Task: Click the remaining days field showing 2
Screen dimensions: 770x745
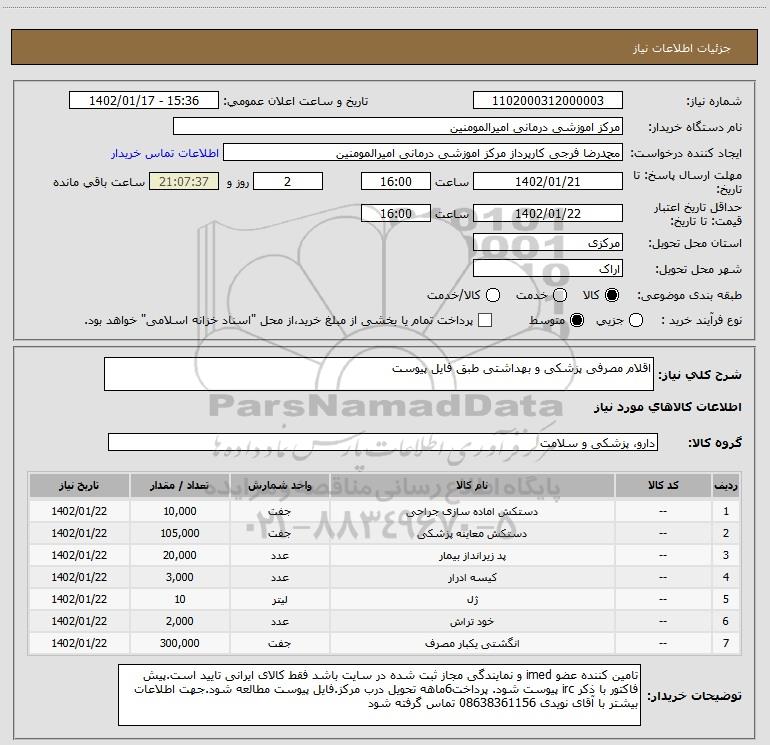Action: pos(288,181)
